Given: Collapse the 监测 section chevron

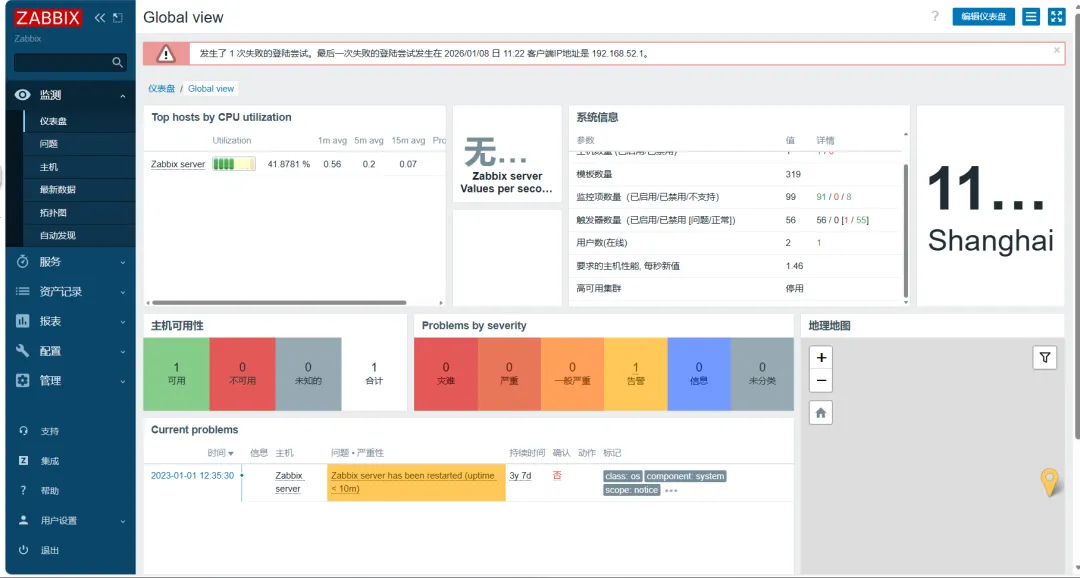Looking at the screenshot, I should (123, 96).
